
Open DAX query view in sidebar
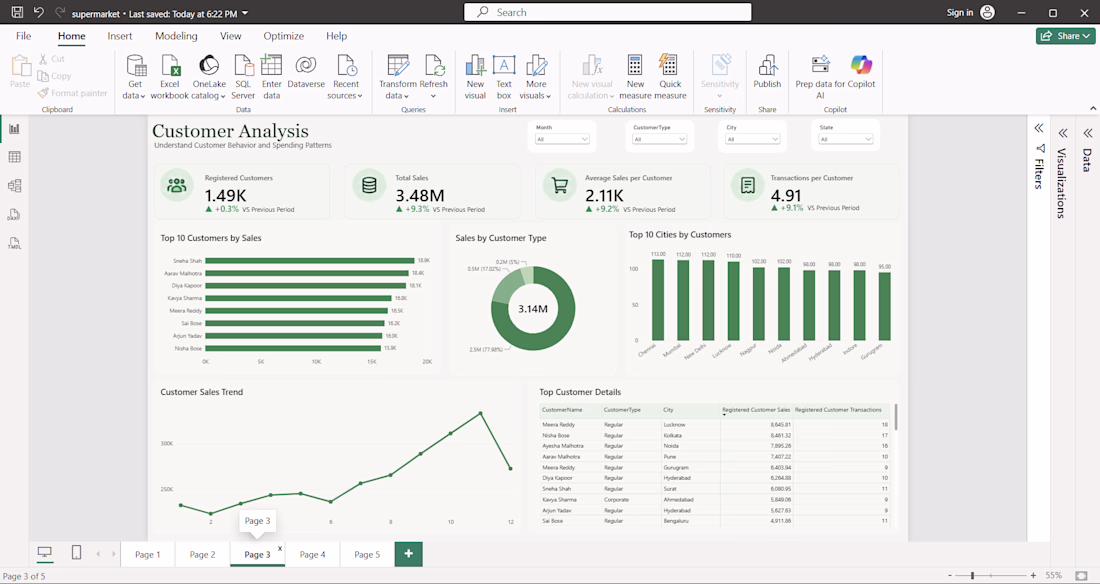(14, 215)
